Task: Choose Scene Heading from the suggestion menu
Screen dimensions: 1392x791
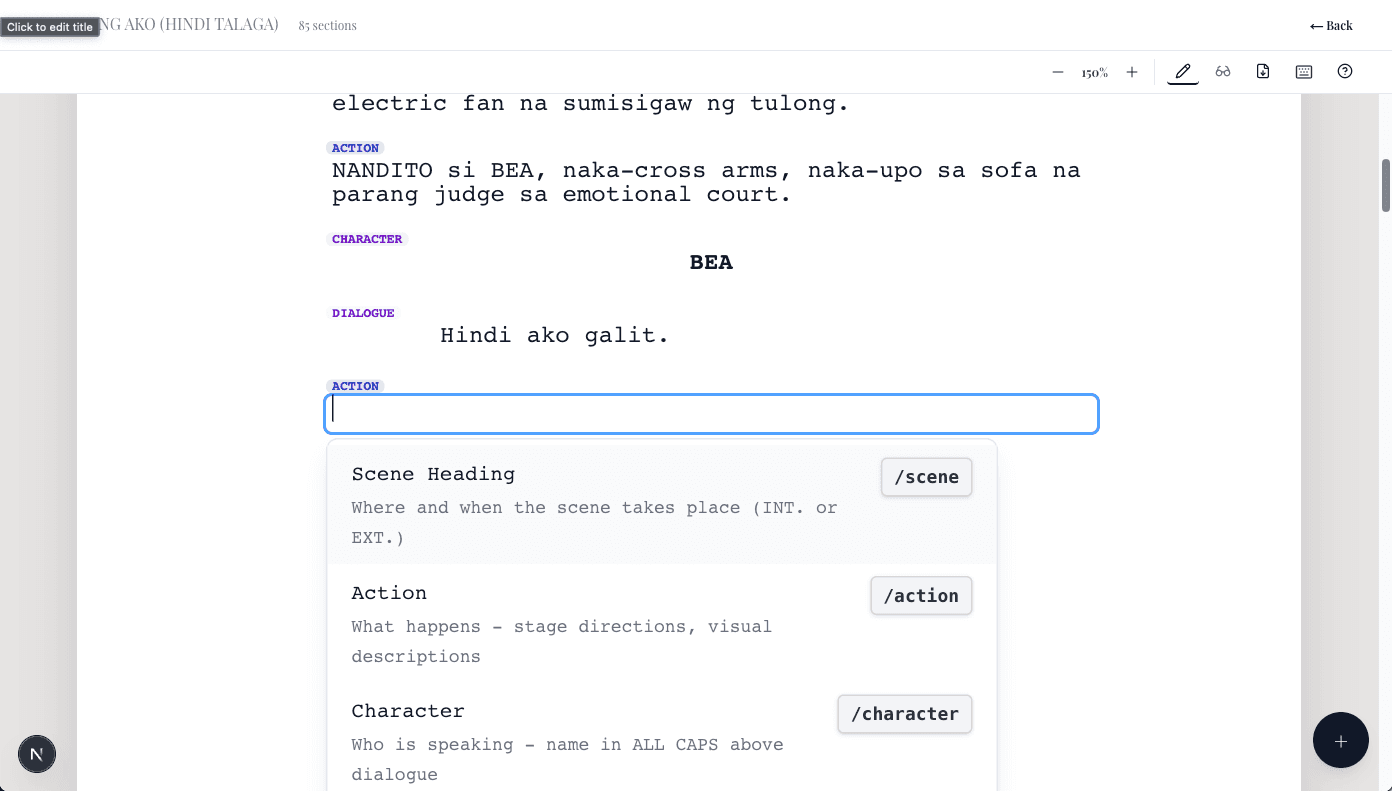Action: [x=433, y=473]
